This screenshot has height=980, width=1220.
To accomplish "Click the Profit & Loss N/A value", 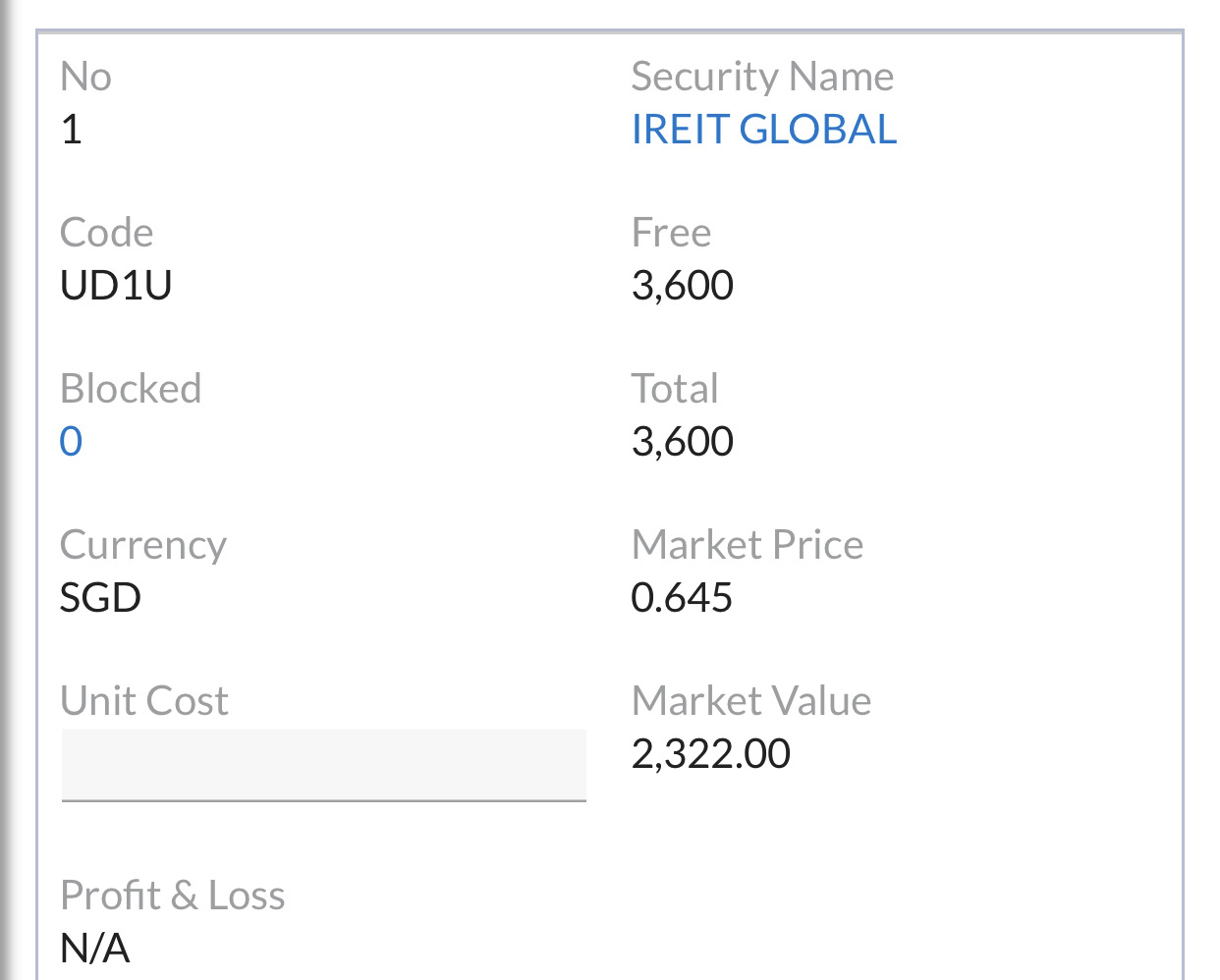I will (x=95, y=949).
